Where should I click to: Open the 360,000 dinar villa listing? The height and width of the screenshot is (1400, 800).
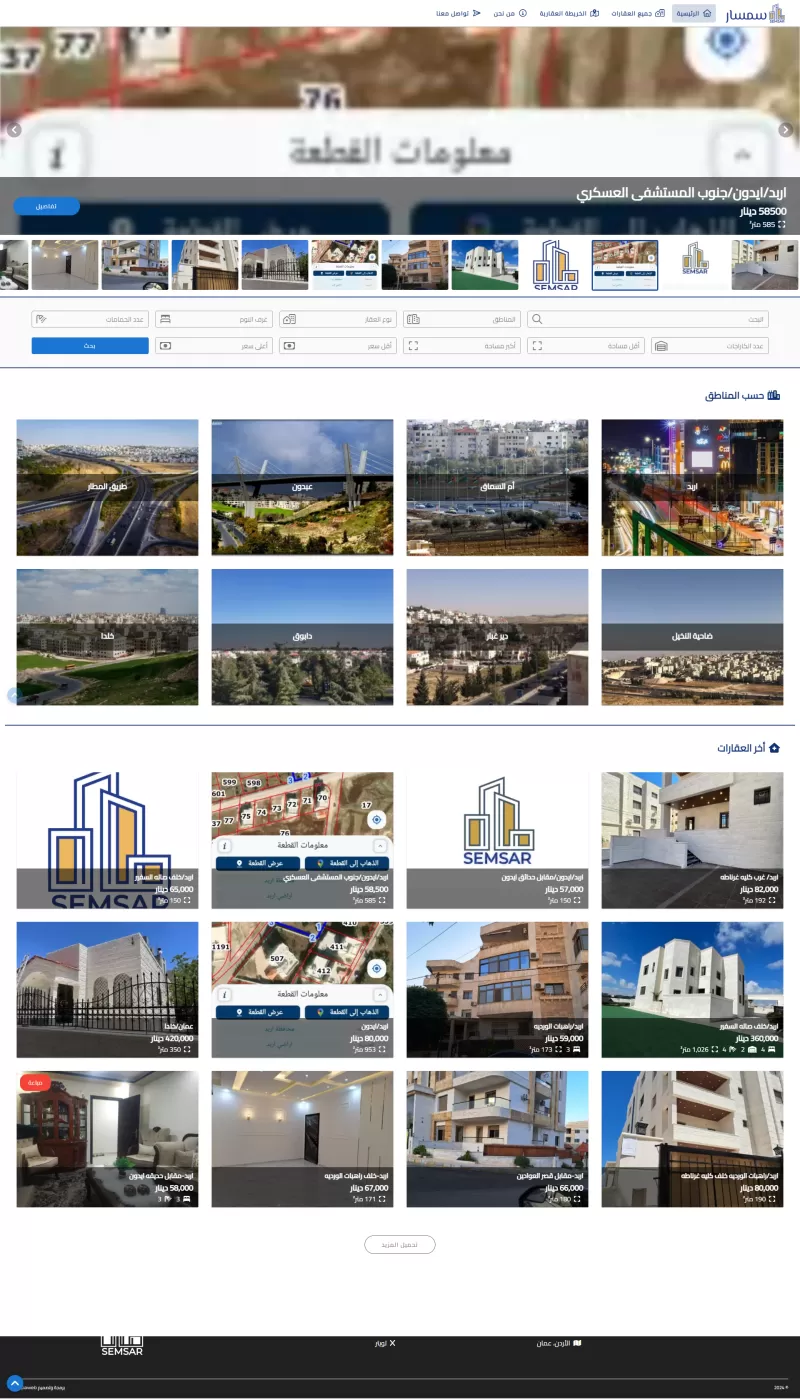[x=692, y=990]
